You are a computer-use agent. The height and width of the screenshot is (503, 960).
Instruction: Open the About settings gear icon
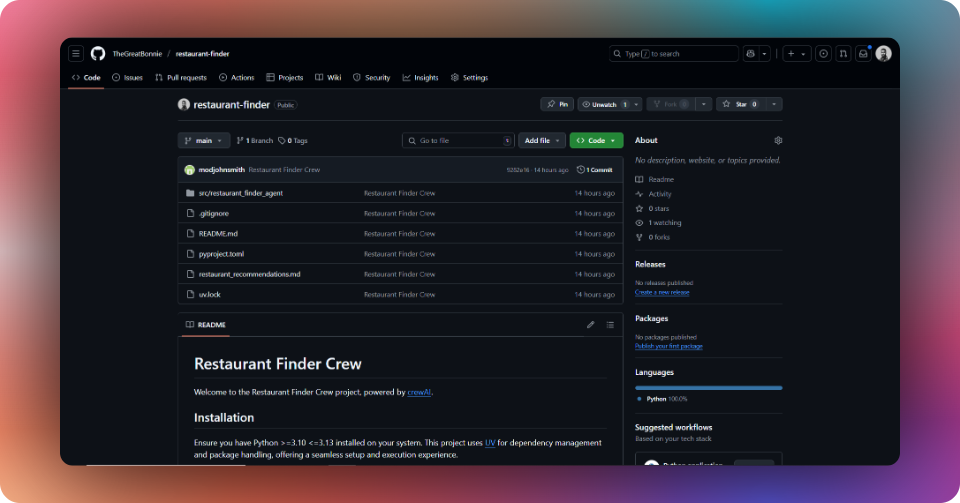(x=778, y=140)
